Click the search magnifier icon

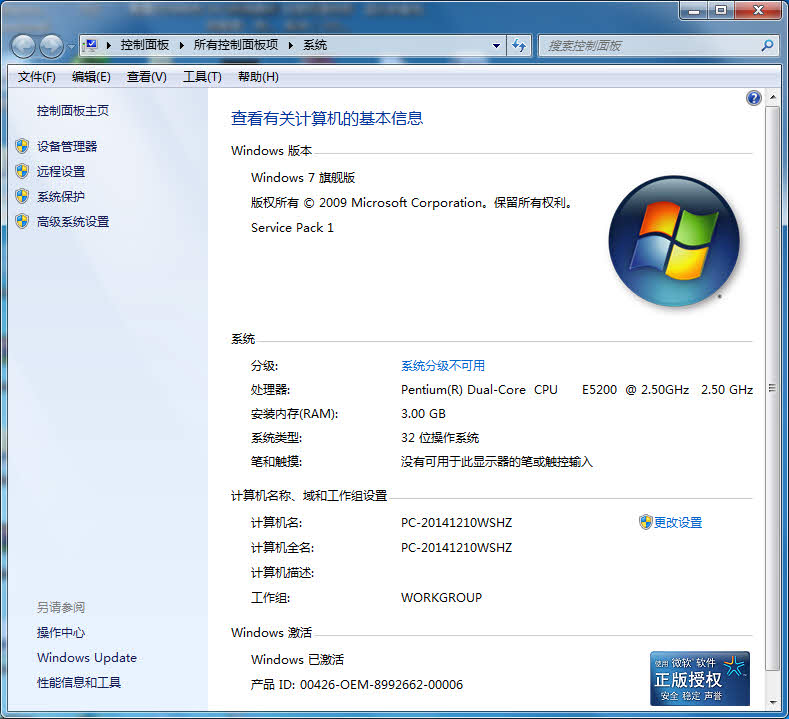click(767, 45)
